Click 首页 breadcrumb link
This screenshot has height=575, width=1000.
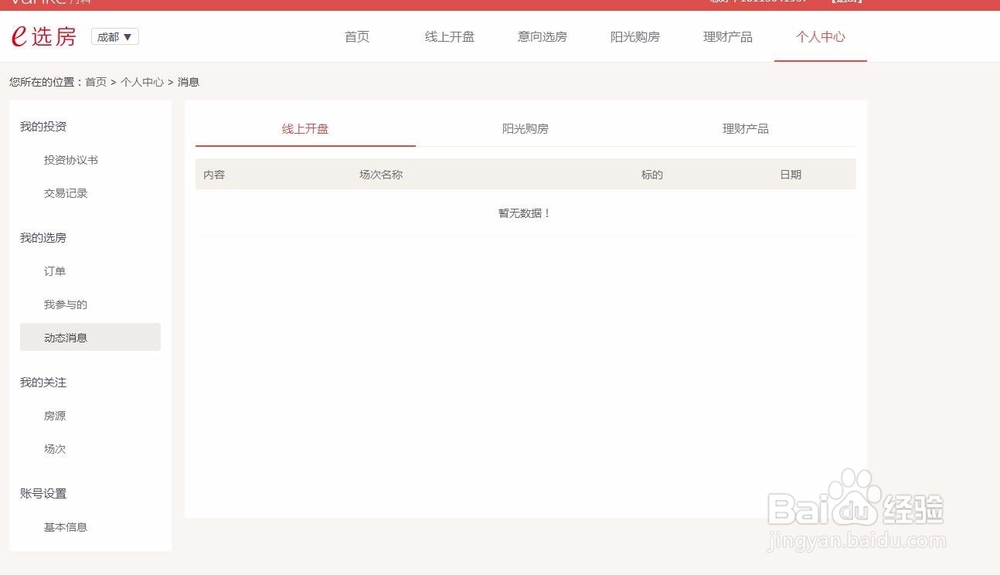click(96, 82)
